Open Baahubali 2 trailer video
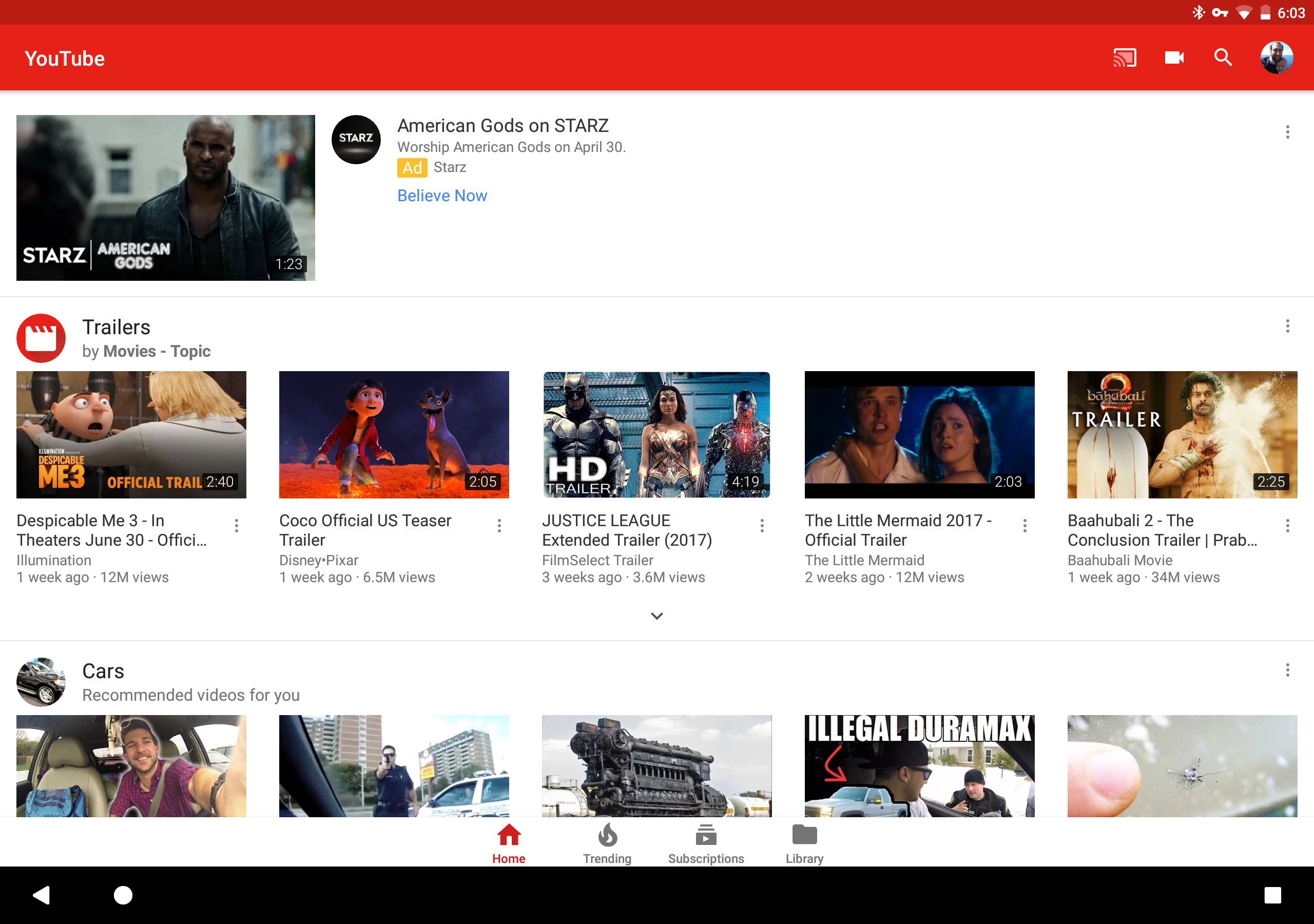This screenshot has width=1314, height=924. click(1182, 432)
